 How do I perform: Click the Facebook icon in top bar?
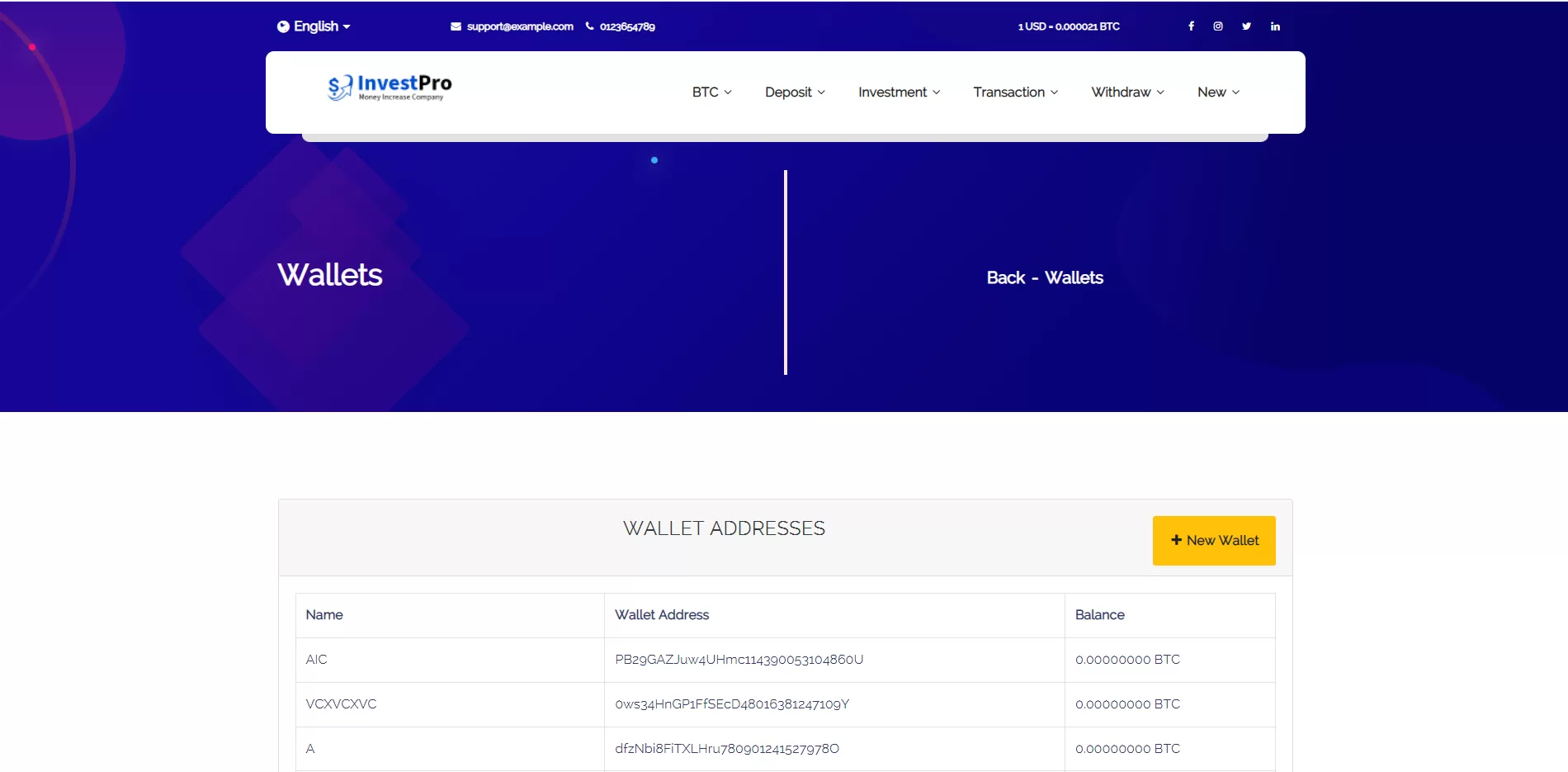coord(1191,26)
